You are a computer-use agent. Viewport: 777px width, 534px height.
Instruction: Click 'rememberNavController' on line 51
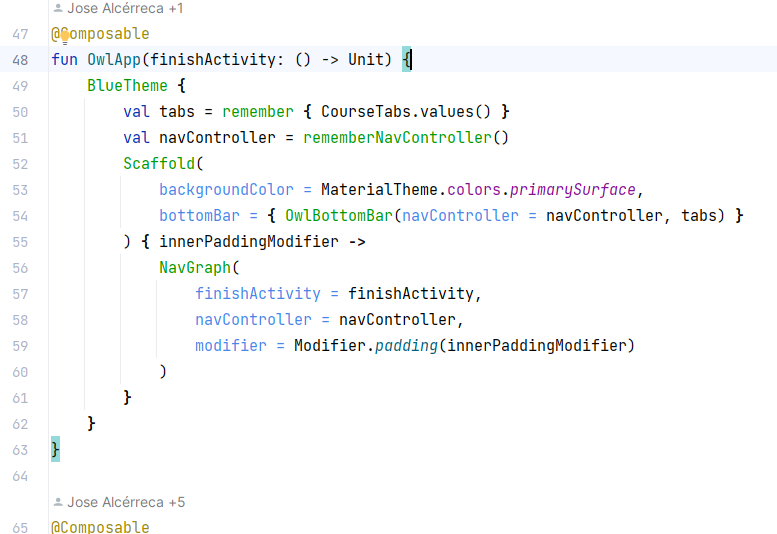point(397,137)
